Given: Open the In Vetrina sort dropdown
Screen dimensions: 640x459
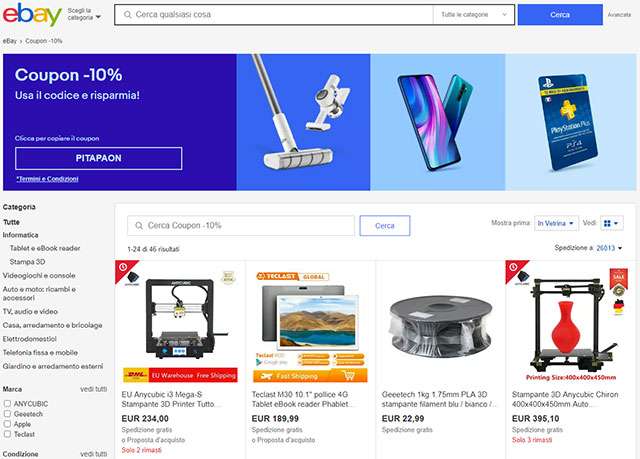Looking at the screenshot, I should coord(556,223).
